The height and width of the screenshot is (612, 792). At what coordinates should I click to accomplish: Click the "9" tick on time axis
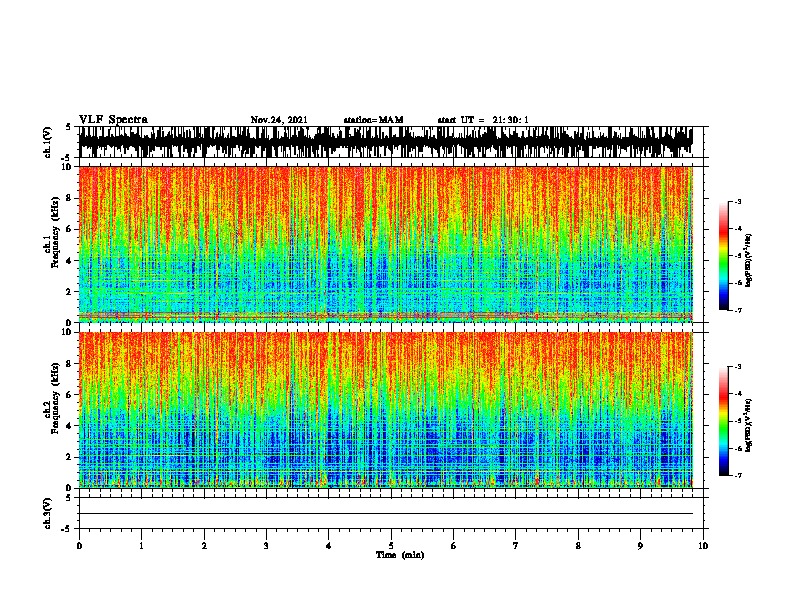tap(640, 546)
